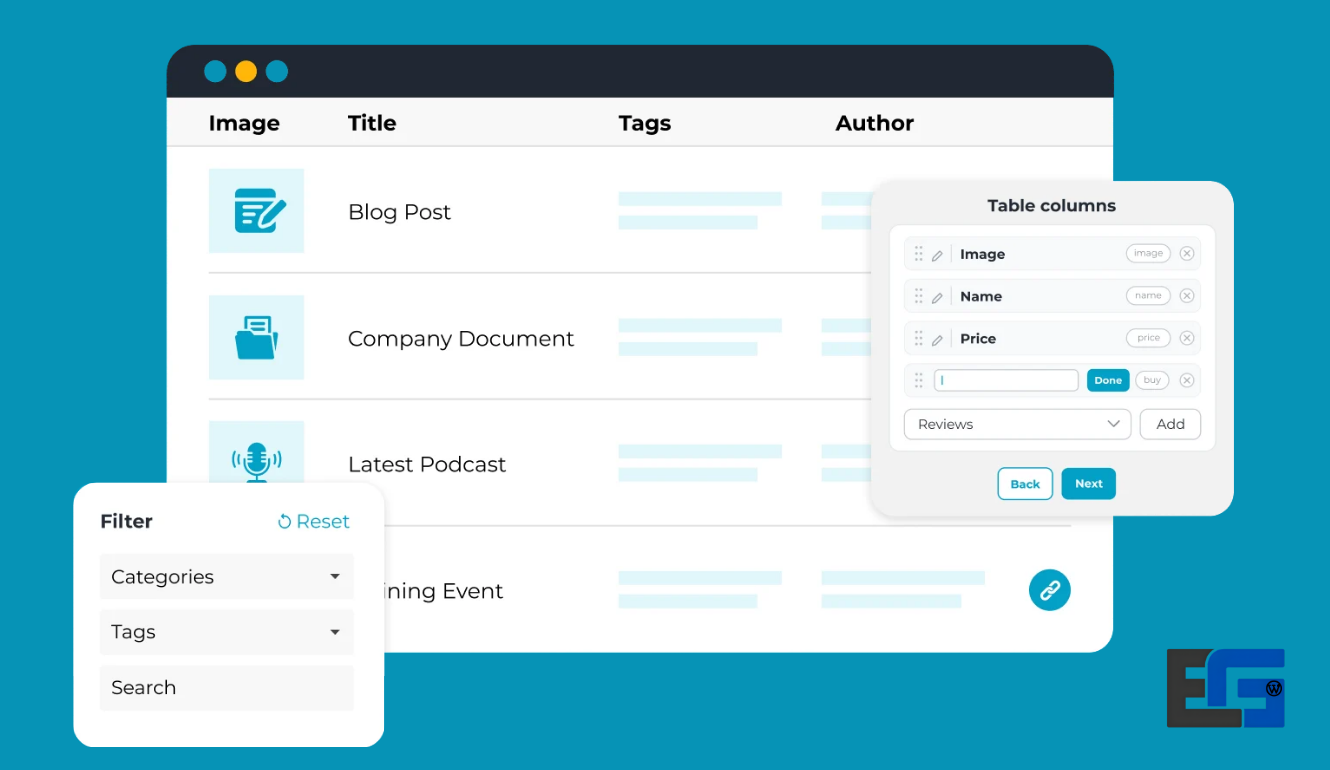Click the column name text input

click(x=1006, y=380)
